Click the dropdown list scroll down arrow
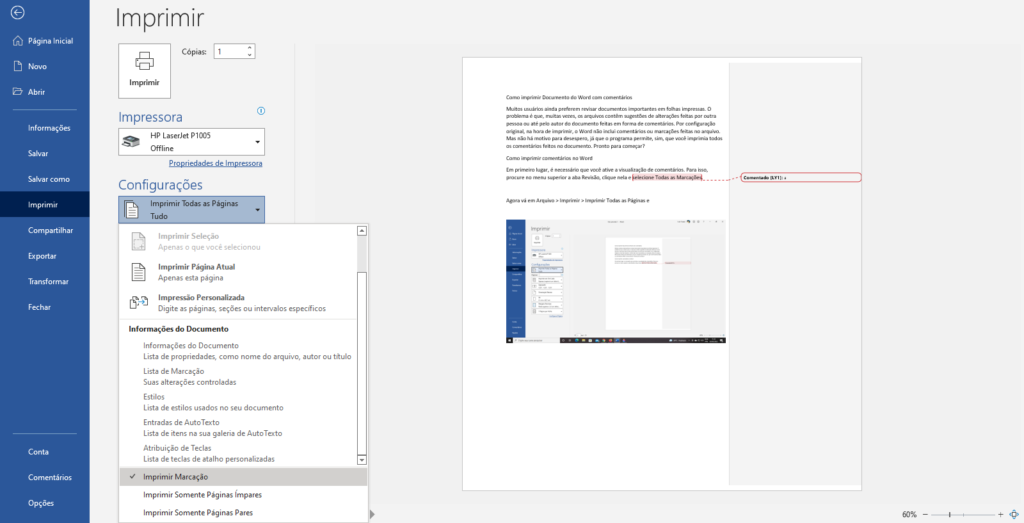The image size is (1024, 523). coord(362,461)
